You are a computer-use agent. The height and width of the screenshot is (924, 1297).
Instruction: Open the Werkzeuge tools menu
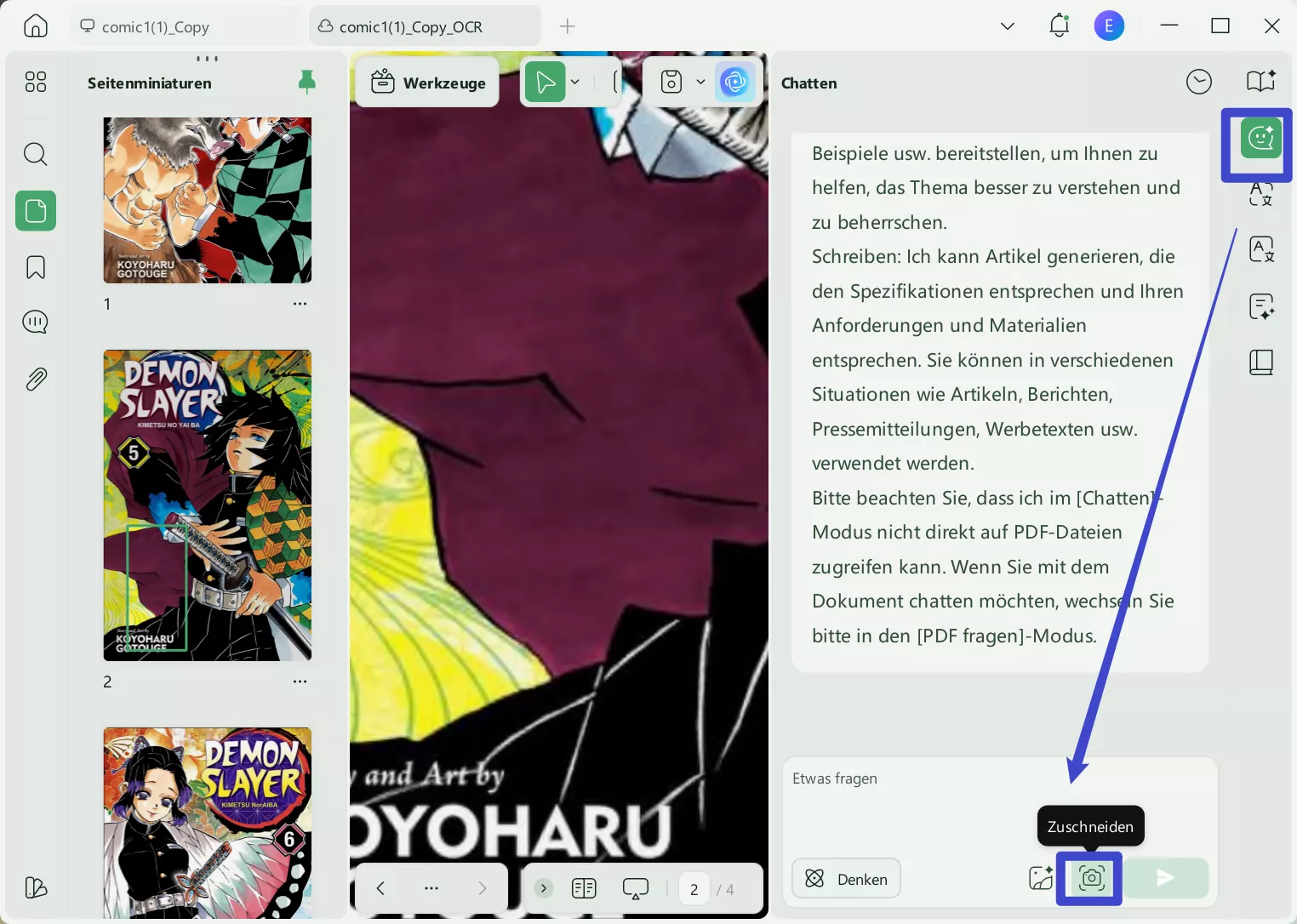click(428, 83)
